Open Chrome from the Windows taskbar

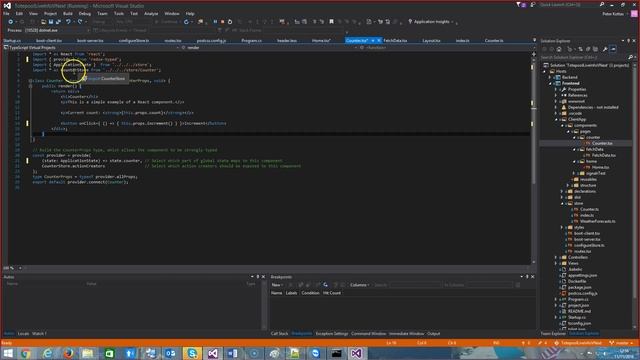point(26,353)
